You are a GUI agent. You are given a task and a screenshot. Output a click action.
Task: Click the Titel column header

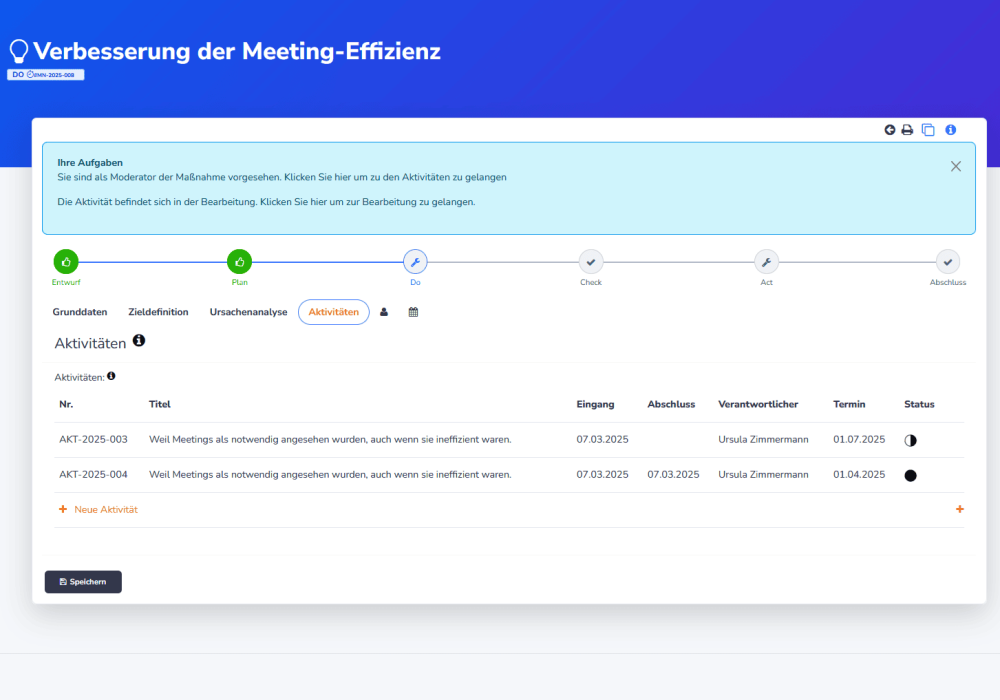(x=159, y=404)
